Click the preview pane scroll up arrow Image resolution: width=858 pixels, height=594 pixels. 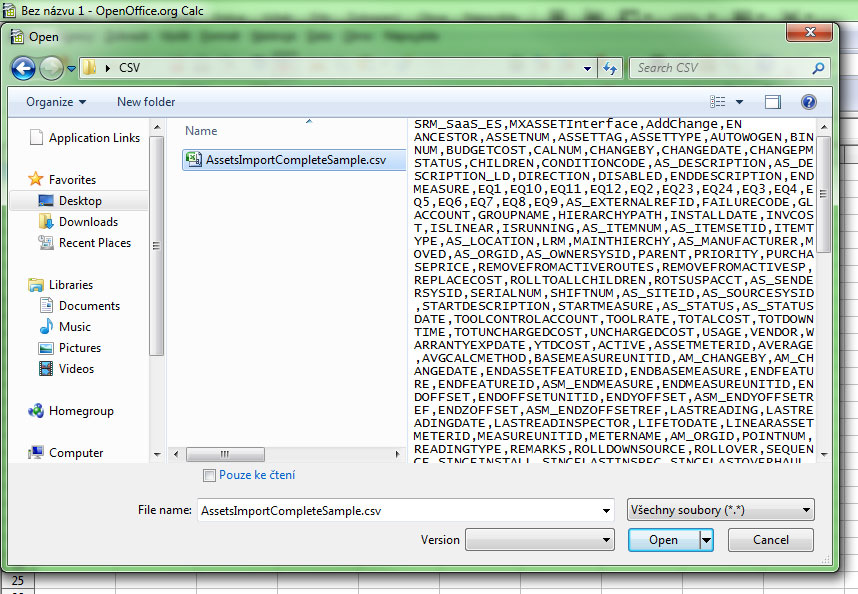coord(824,127)
